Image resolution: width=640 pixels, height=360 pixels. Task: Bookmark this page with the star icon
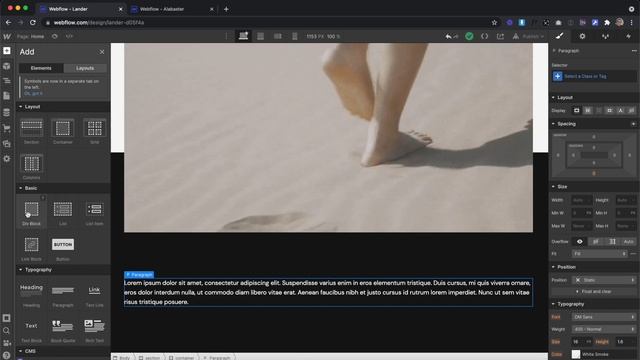coord(494,22)
